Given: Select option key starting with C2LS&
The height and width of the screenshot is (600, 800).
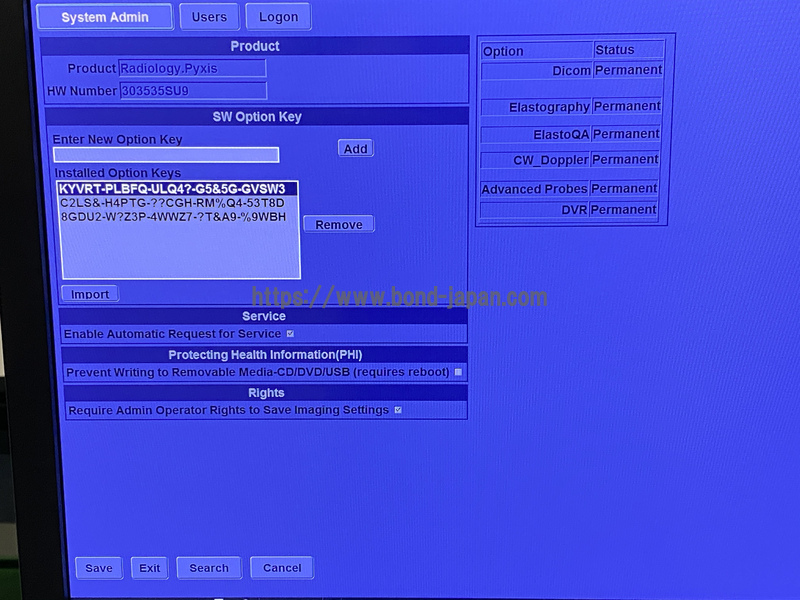Looking at the screenshot, I should [178, 203].
